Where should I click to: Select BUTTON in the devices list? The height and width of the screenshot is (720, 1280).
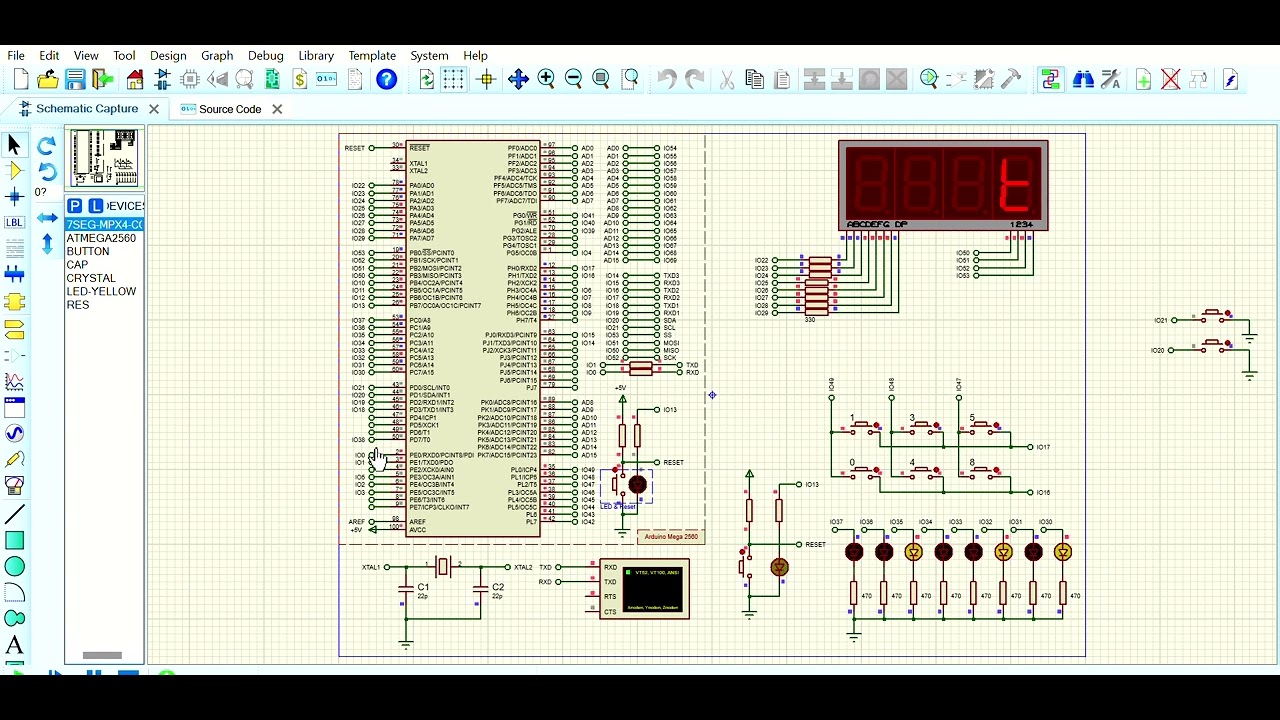point(88,252)
